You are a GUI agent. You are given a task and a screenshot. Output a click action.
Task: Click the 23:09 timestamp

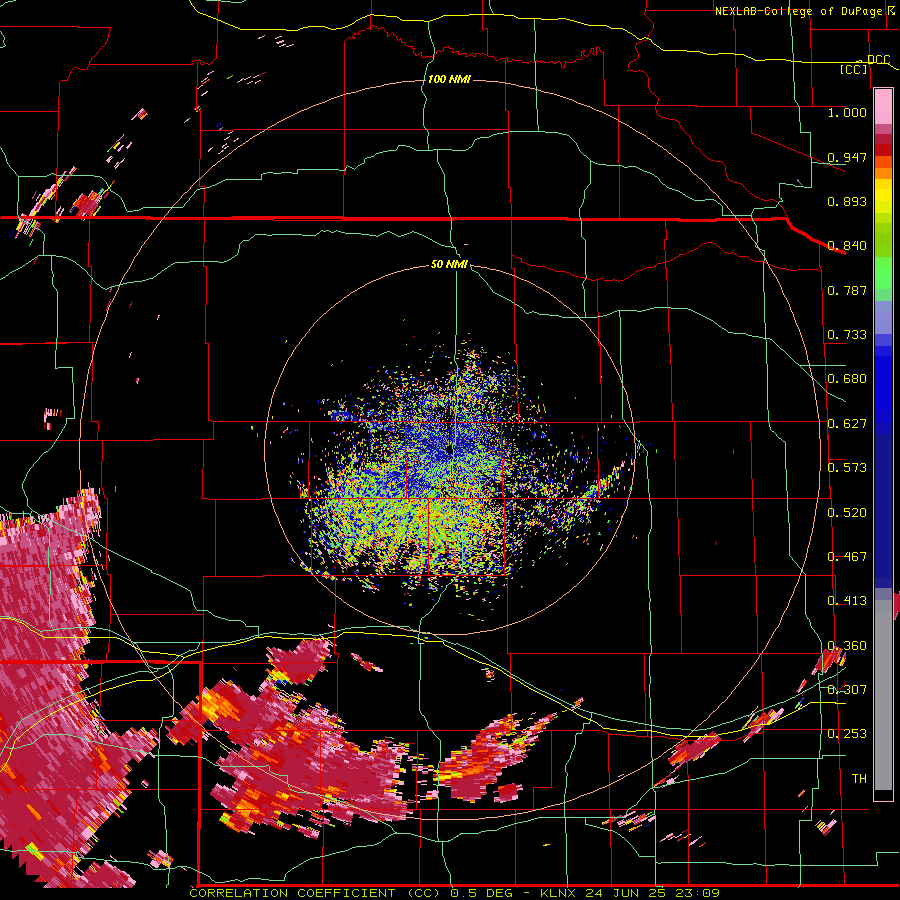[x=698, y=893]
